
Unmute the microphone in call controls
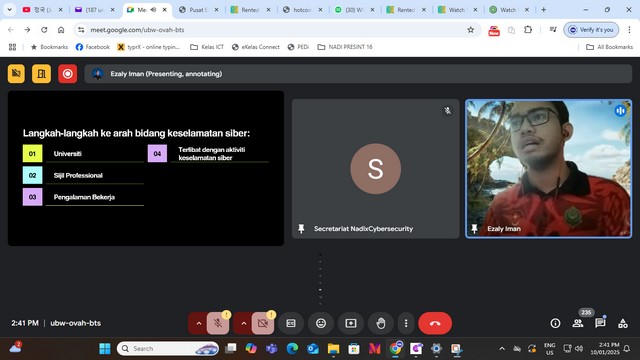218,323
